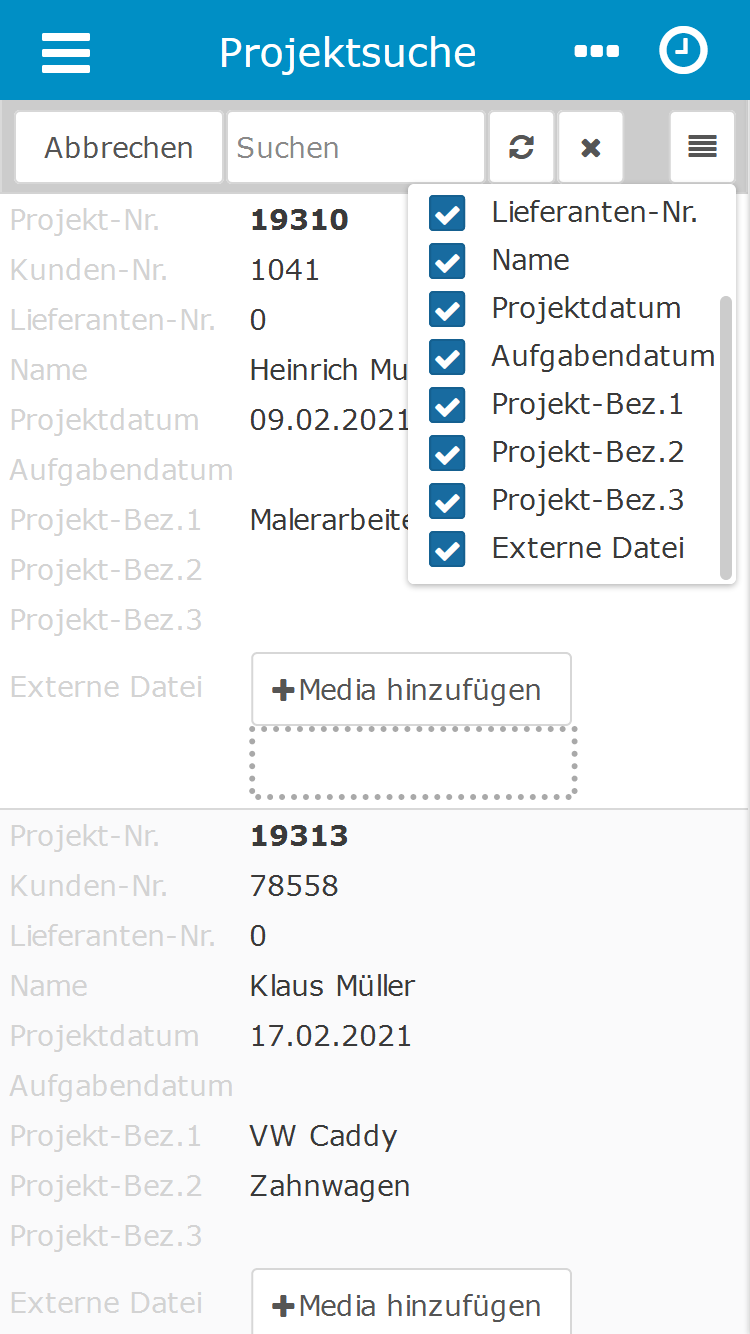Uncheck the Name column checkbox
750x1334 pixels.
(447, 261)
